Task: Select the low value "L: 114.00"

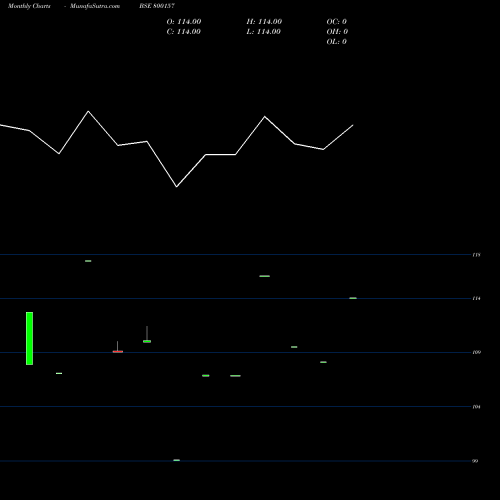Action: pyautogui.click(x=263, y=32)
